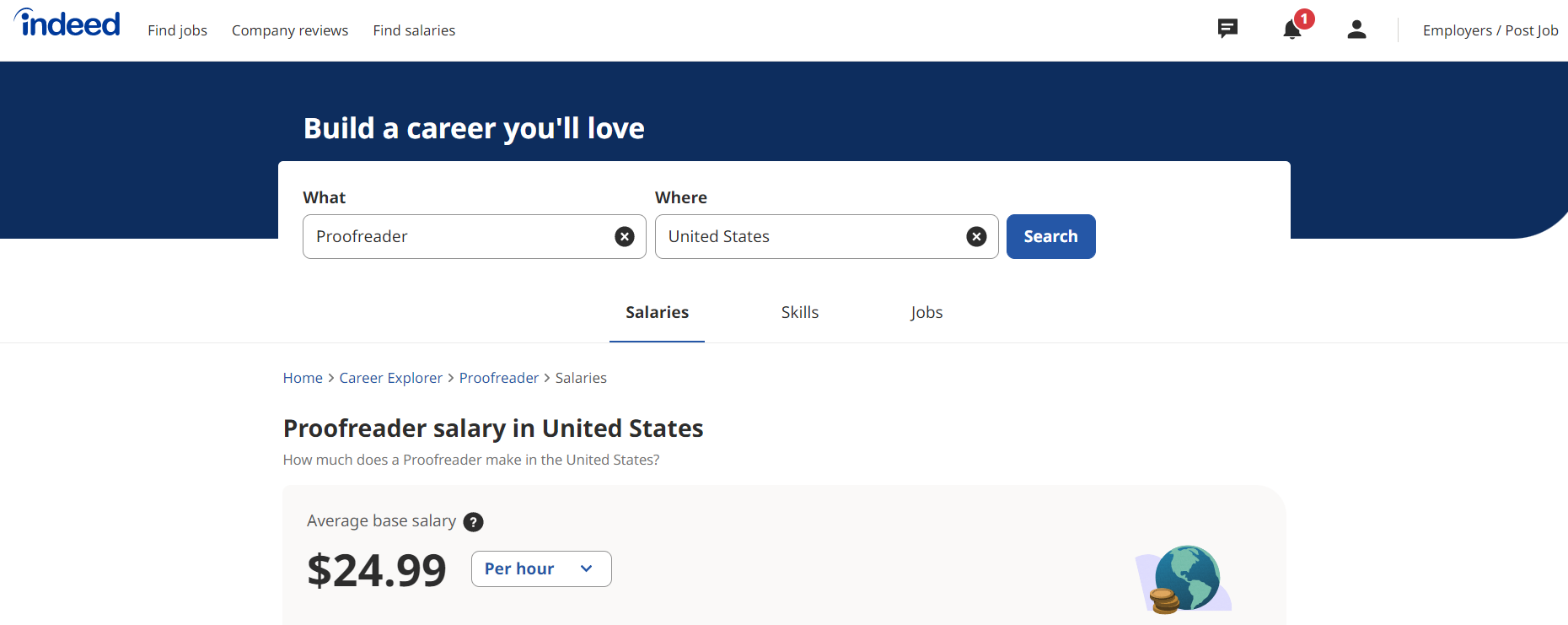Viewport: 1568px width, 625px height.
Task: Open Employers / Post Job link
Action: click(x=1490, y=30)
